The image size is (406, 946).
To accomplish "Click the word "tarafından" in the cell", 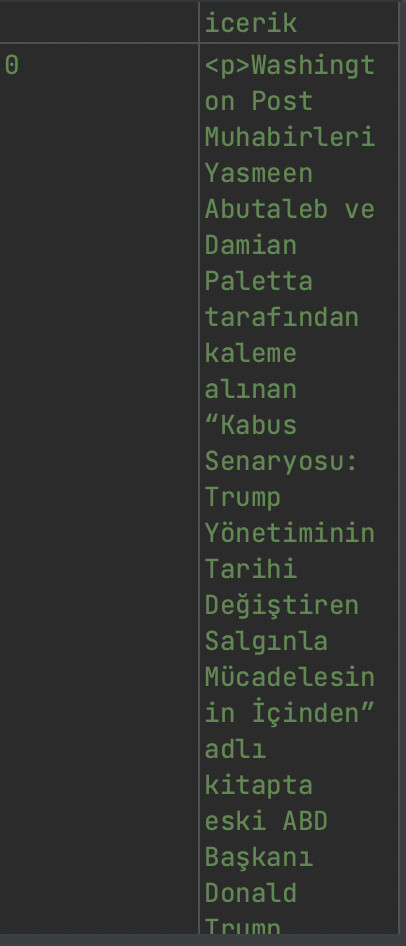I will (282, 317).
